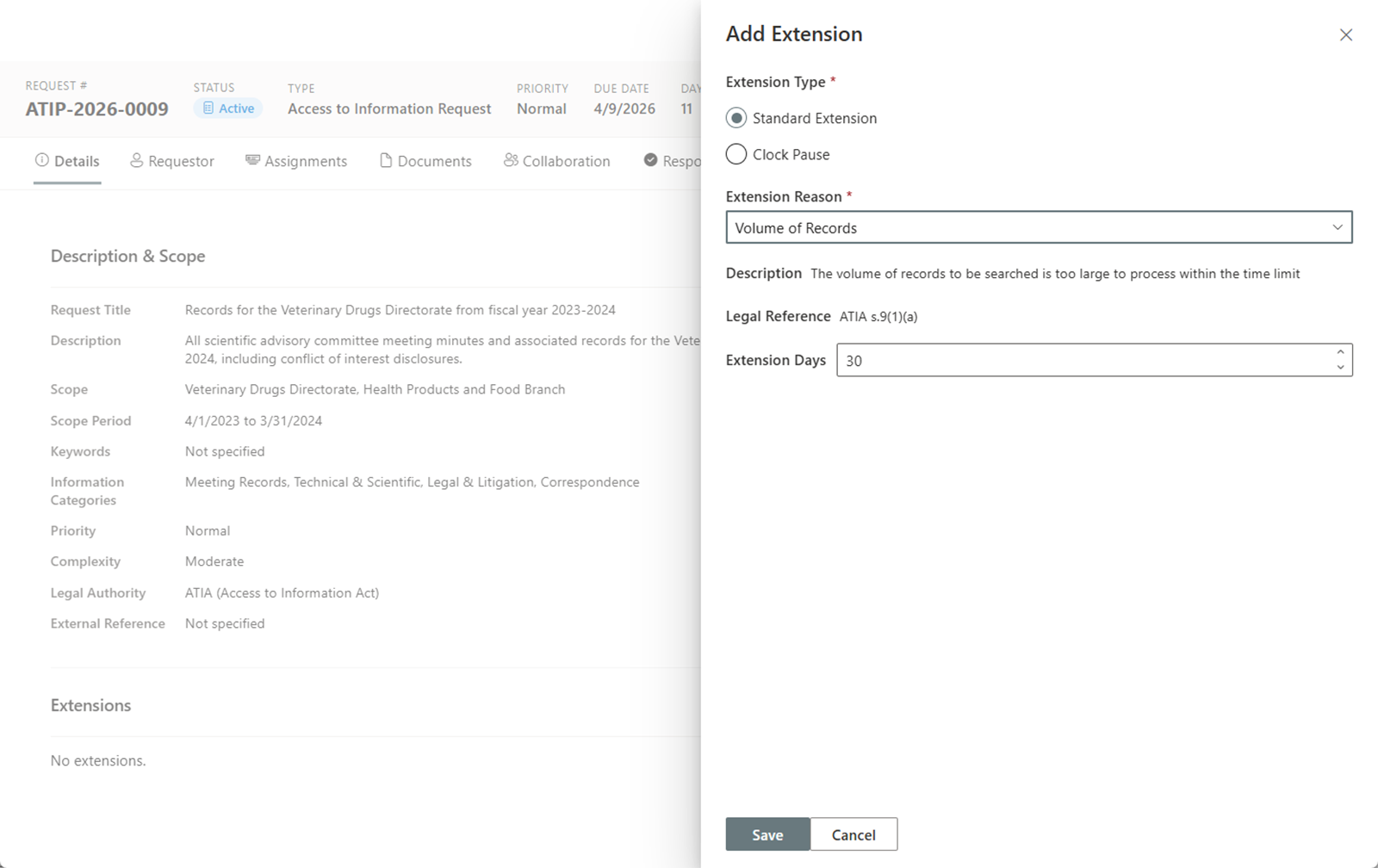
Task: Click the info icon on the Details tab
Action: click(41, 161)
